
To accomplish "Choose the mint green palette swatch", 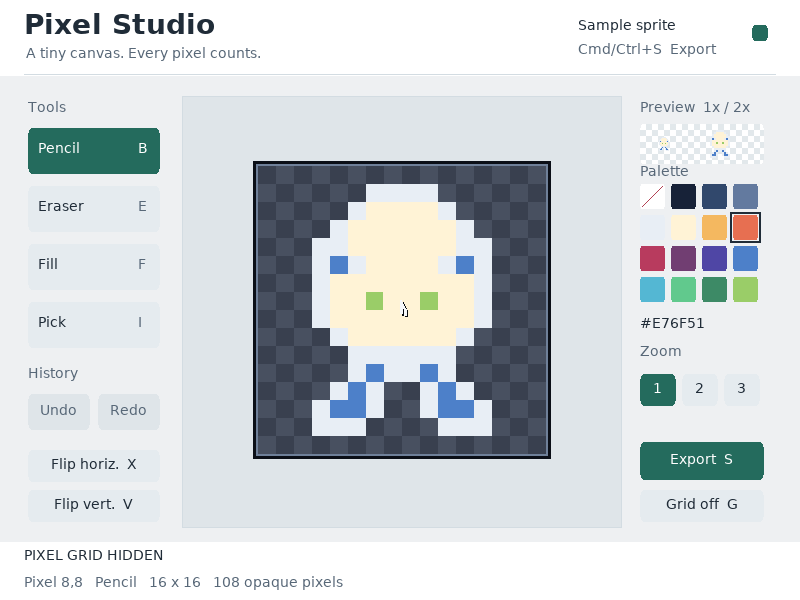I will pyautogui.click(x=684, y=290).
